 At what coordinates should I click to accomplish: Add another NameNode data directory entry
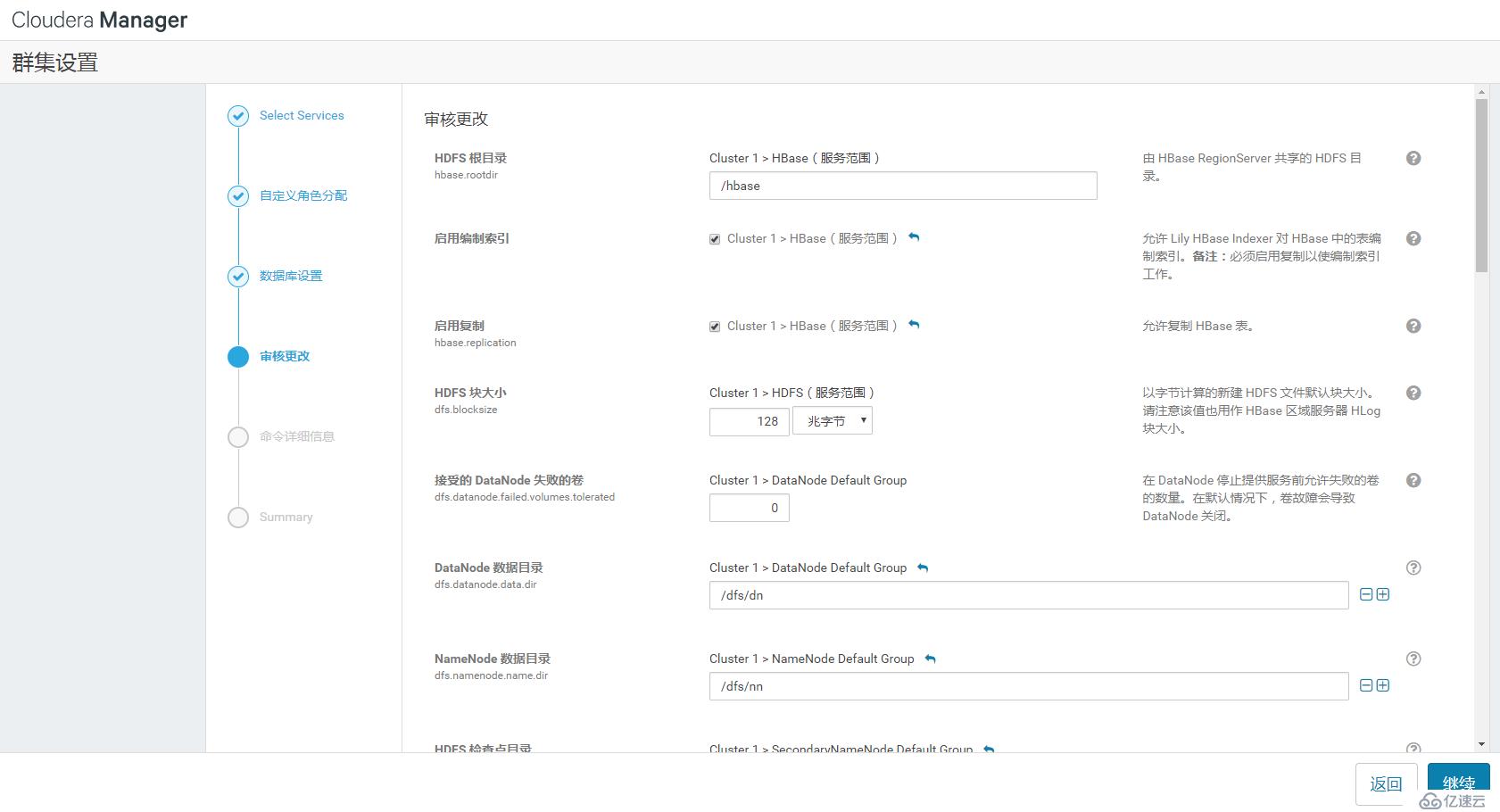coord(1383,685)
